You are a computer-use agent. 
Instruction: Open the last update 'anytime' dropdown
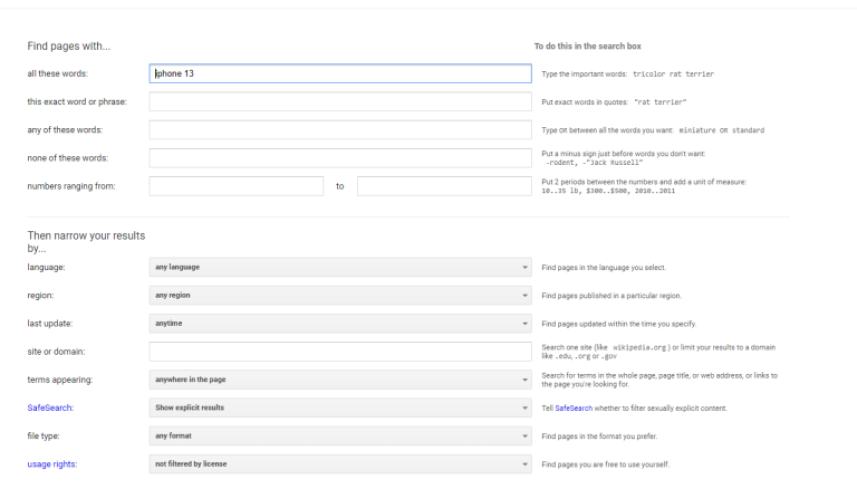340,324
